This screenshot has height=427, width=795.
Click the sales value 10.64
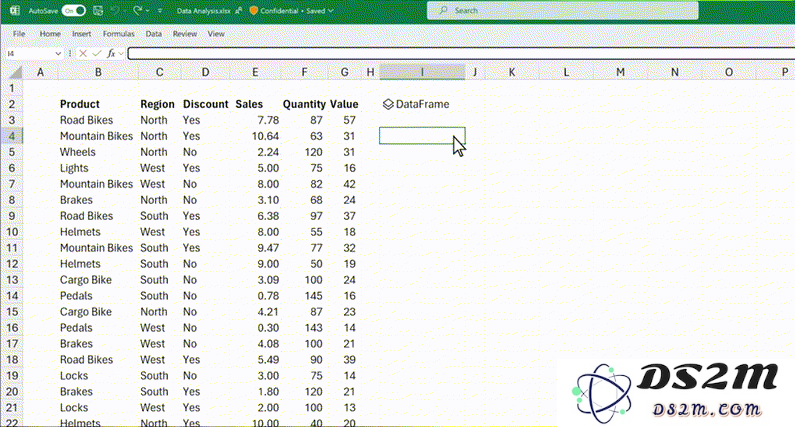[265, 136]
